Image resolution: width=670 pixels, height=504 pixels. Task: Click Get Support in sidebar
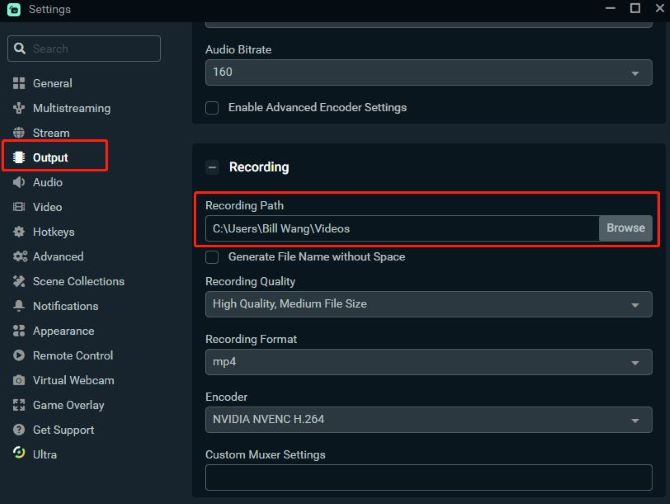(63, 430)
